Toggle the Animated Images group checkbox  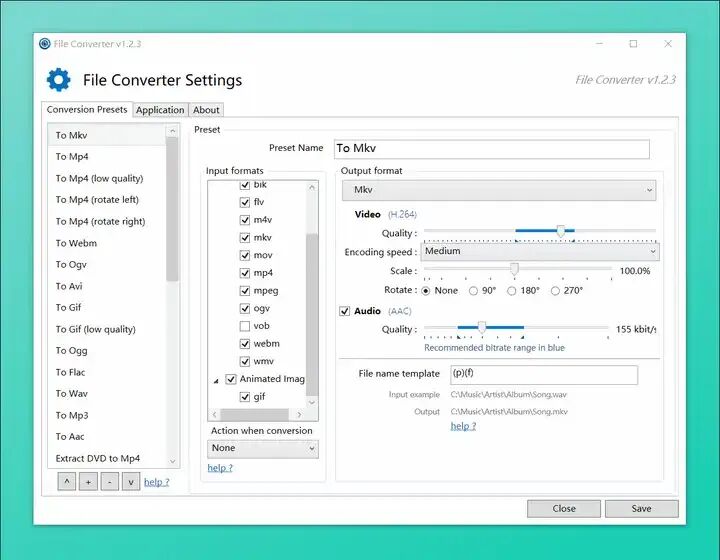click(231, 380)
